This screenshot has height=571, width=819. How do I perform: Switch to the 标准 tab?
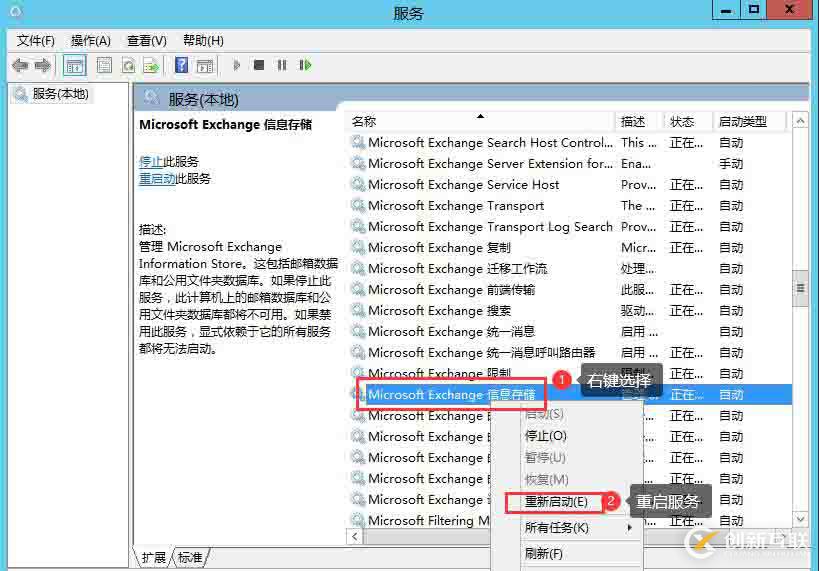click(x=190, y=557)
